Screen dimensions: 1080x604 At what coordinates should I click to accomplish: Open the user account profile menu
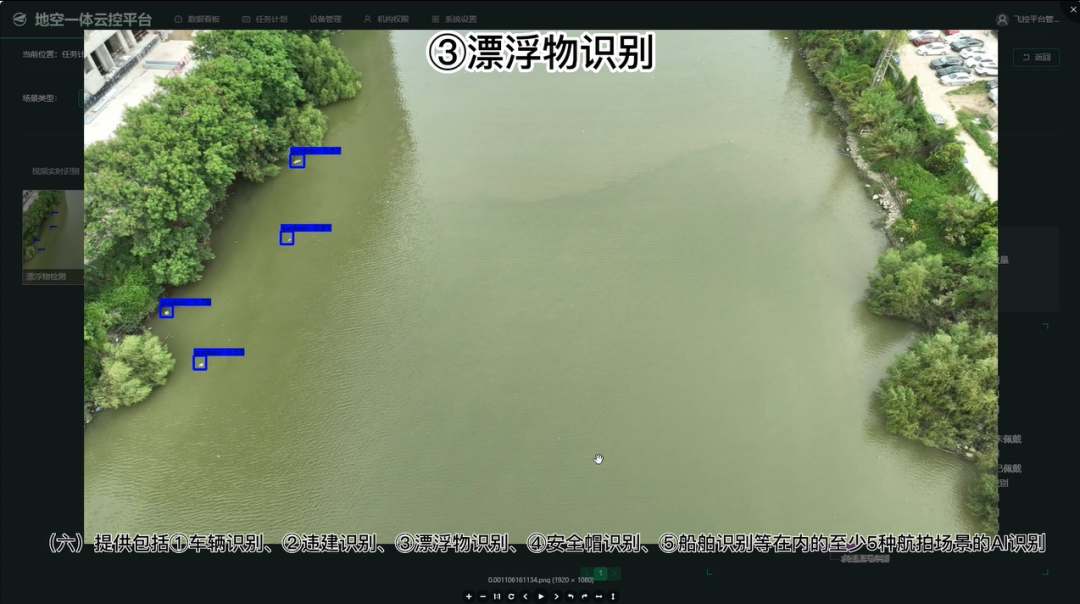click(1027, 19)
